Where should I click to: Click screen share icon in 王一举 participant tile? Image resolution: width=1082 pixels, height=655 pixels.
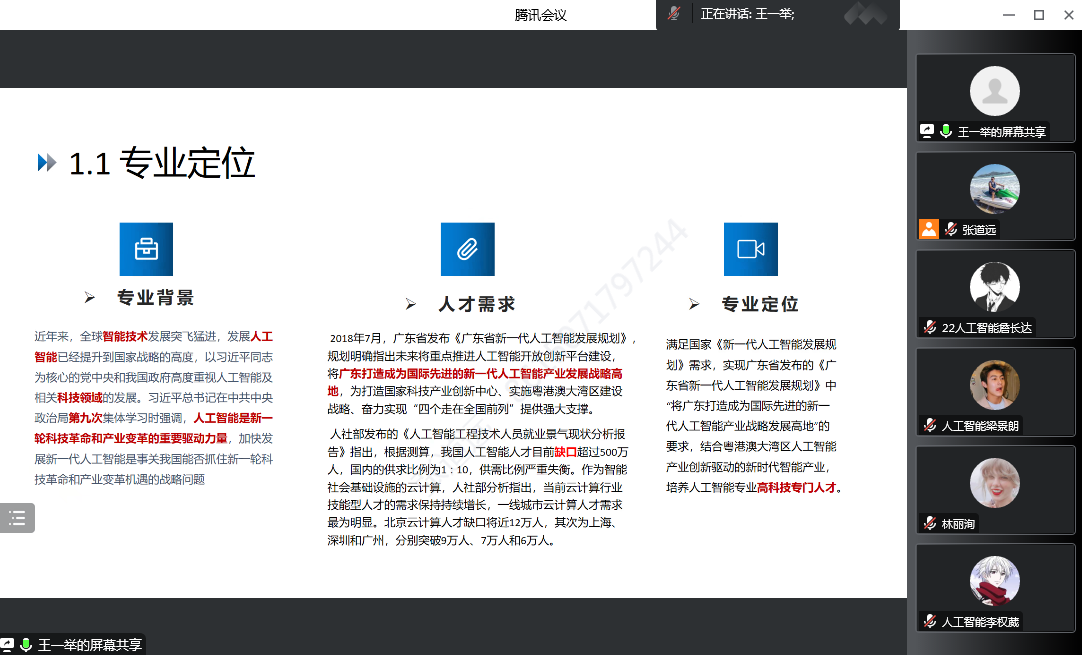(927, 131)
